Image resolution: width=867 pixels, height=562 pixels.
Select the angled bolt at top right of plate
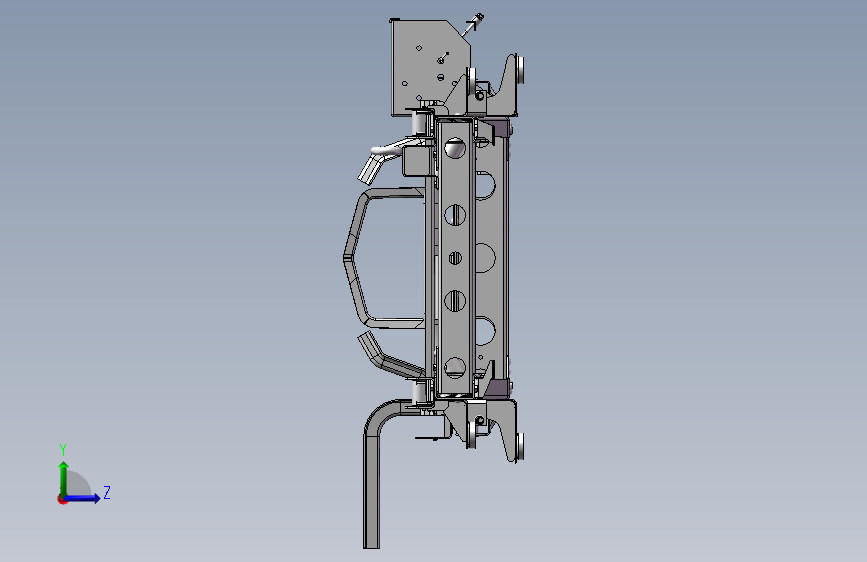click(x=474, y=24)
